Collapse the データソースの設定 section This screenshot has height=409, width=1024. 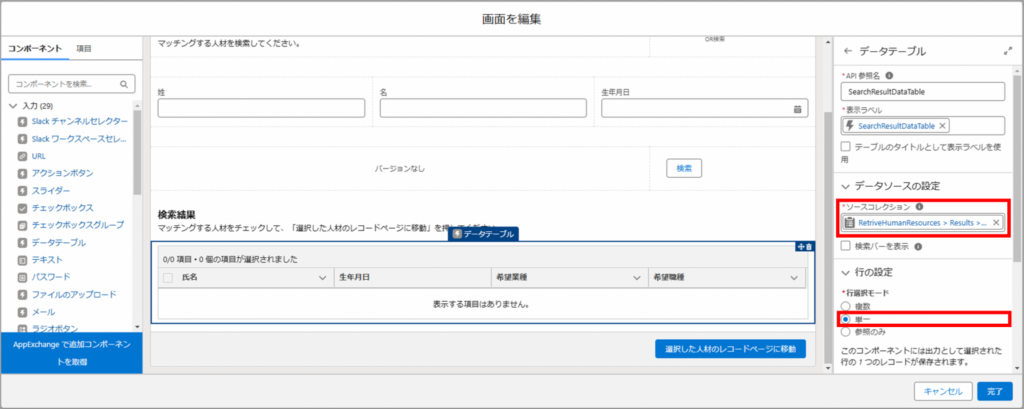pos(847,186)
